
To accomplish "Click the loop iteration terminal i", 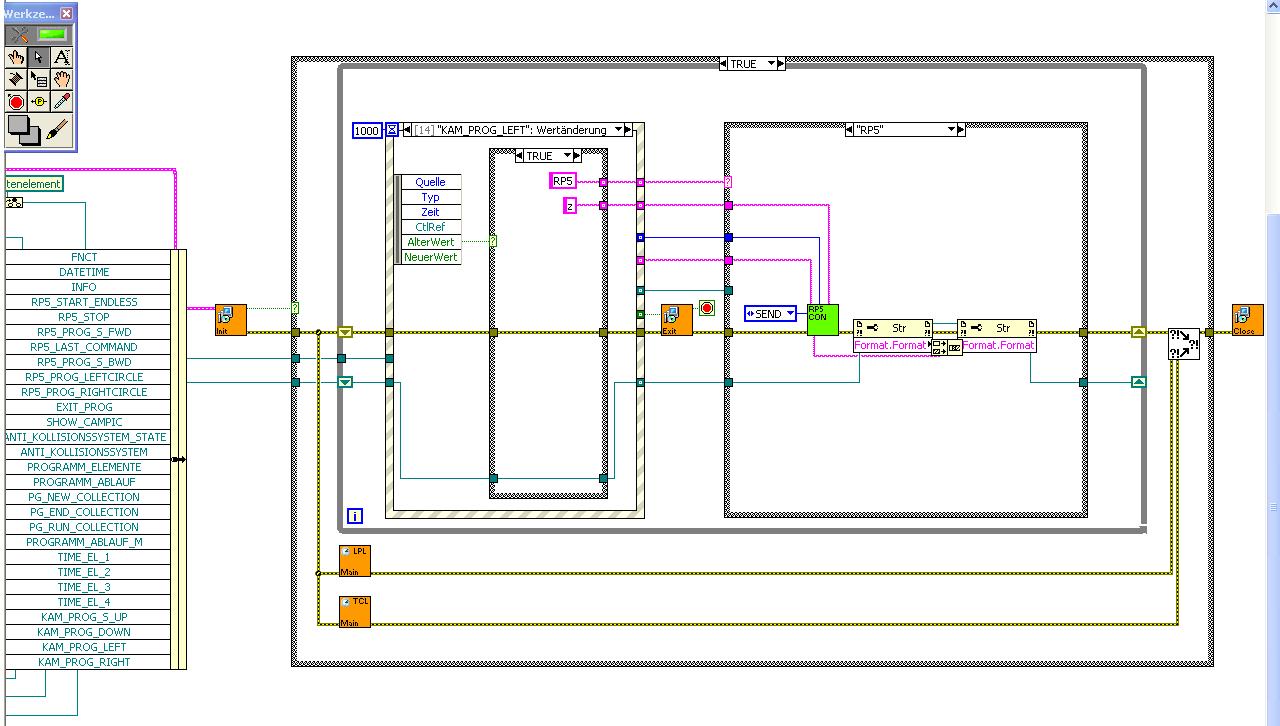I will point(354,515).
